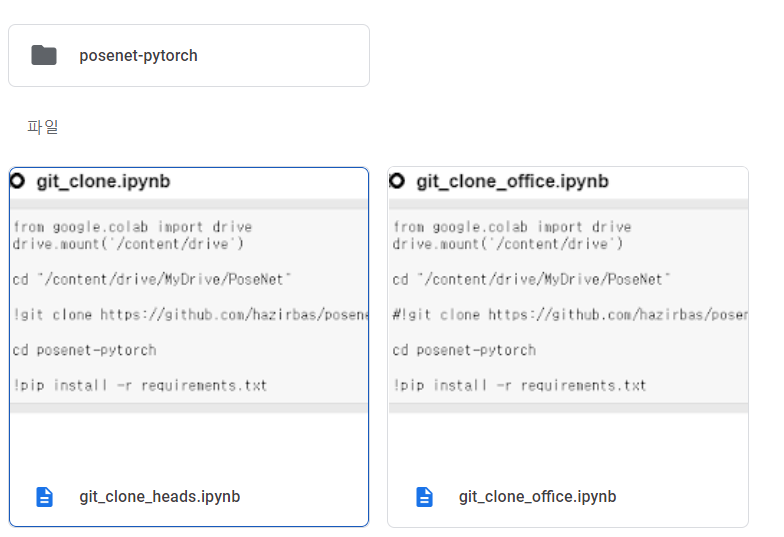Click Colab logo in git_clone.ipynb preview header

17,181
